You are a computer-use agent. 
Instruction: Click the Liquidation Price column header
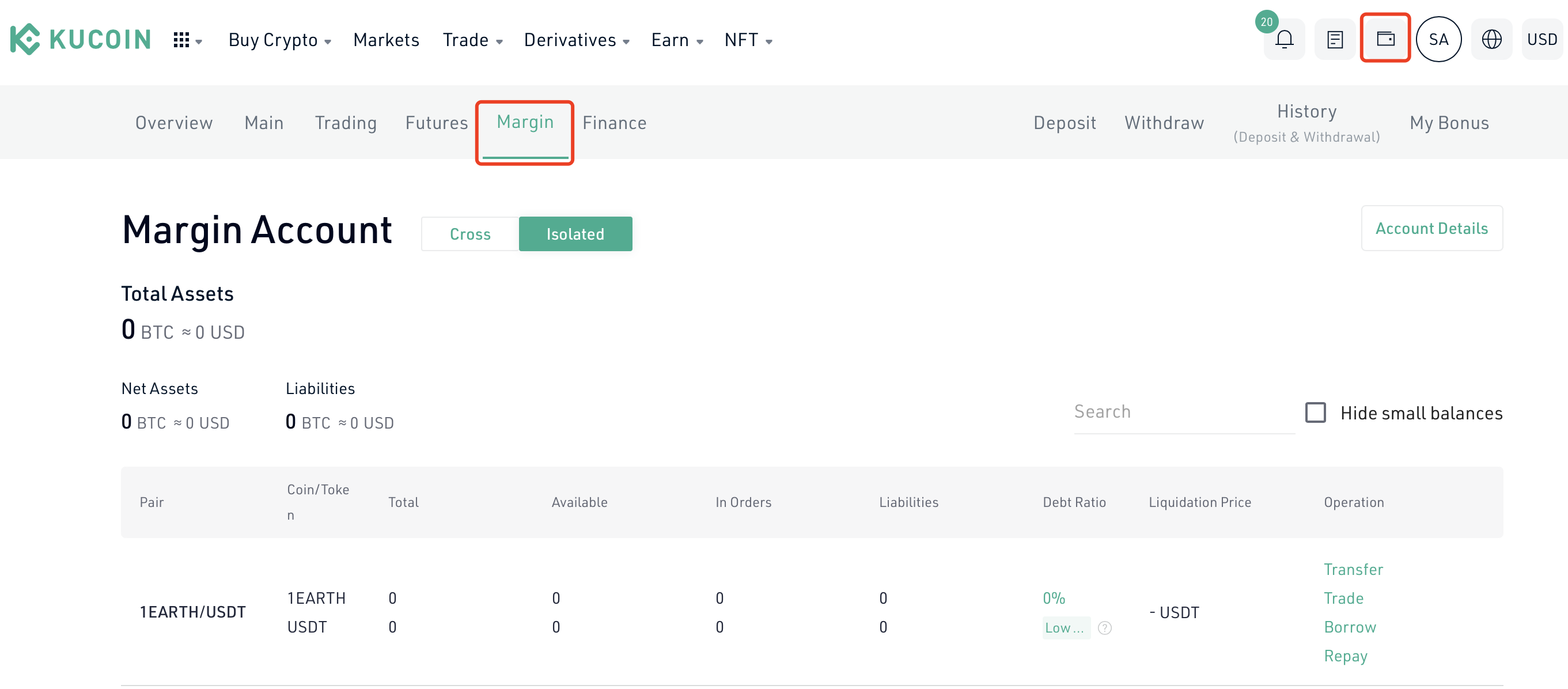click(1200, 502)
